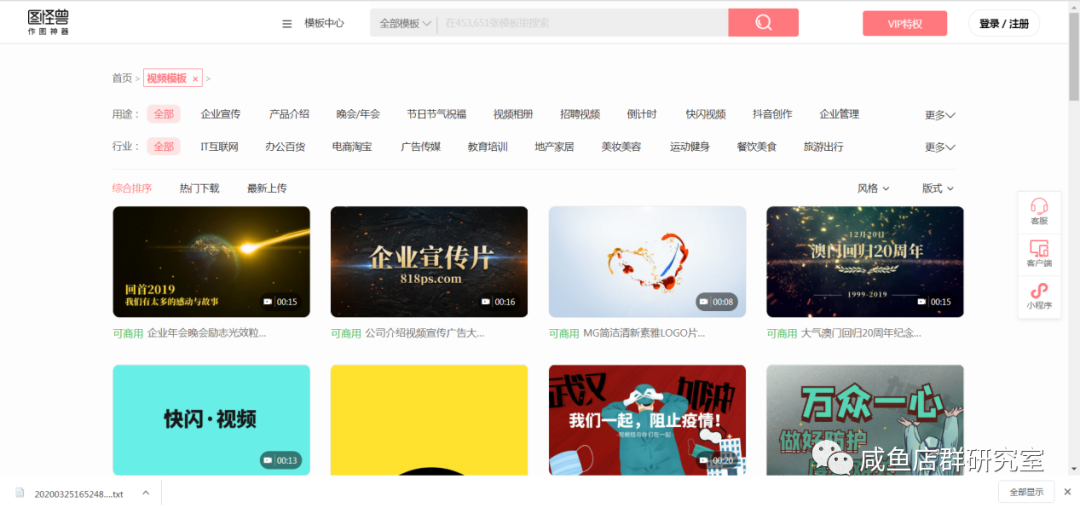Filter industry by 运动健身

690,147
